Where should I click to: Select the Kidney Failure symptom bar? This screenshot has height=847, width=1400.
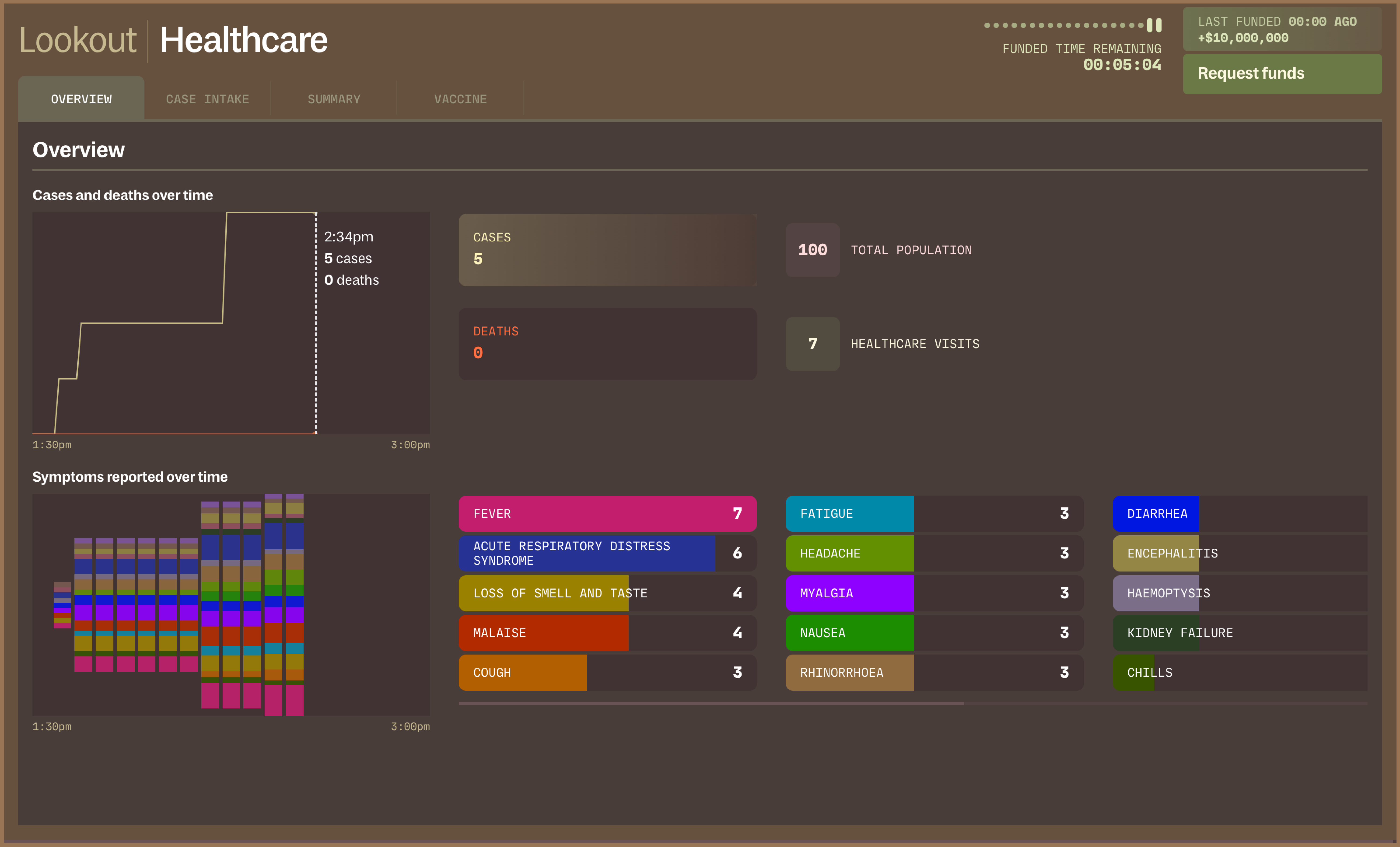tap(1240, 633)
